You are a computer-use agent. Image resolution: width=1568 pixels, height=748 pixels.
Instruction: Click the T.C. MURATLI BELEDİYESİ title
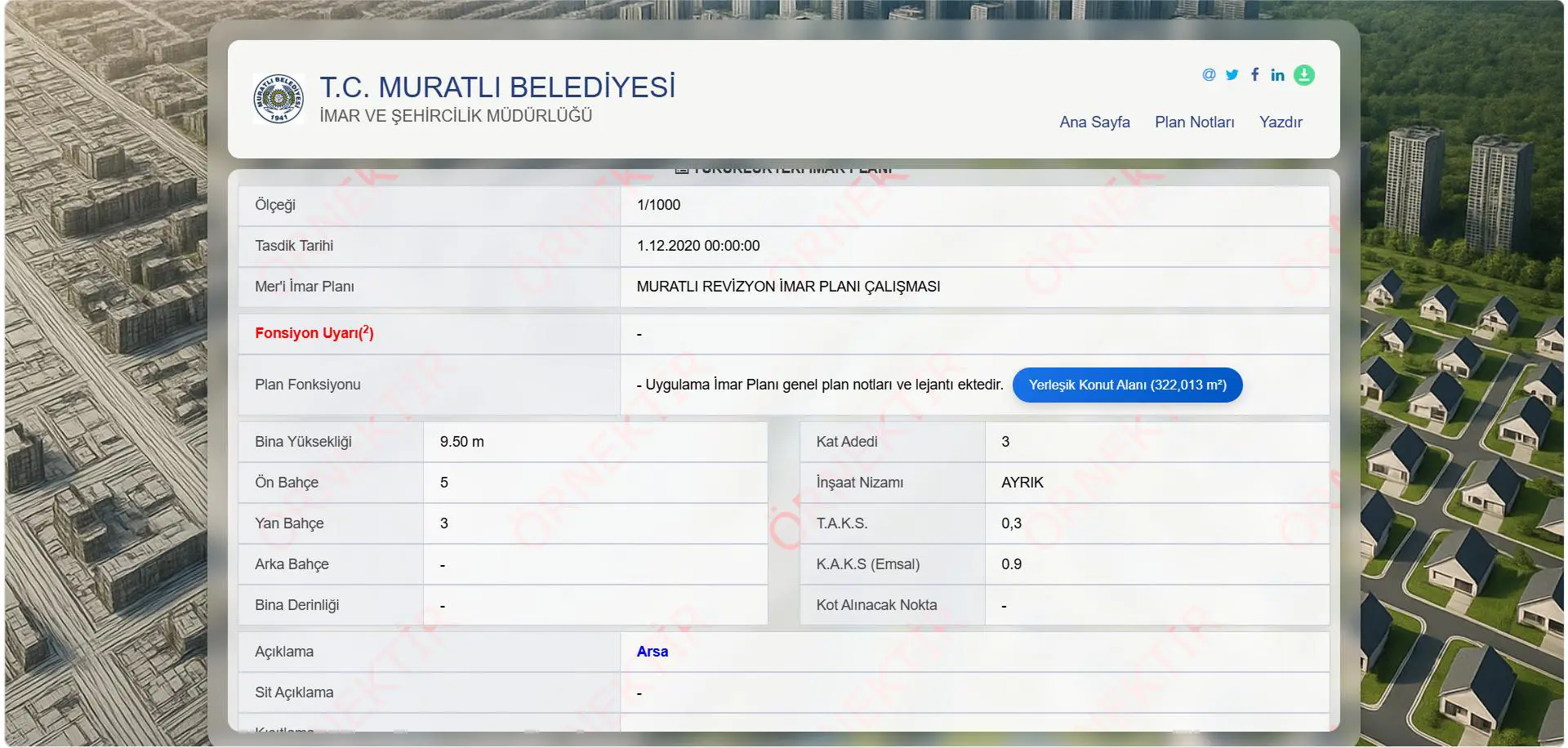click(x=497, y=87)
